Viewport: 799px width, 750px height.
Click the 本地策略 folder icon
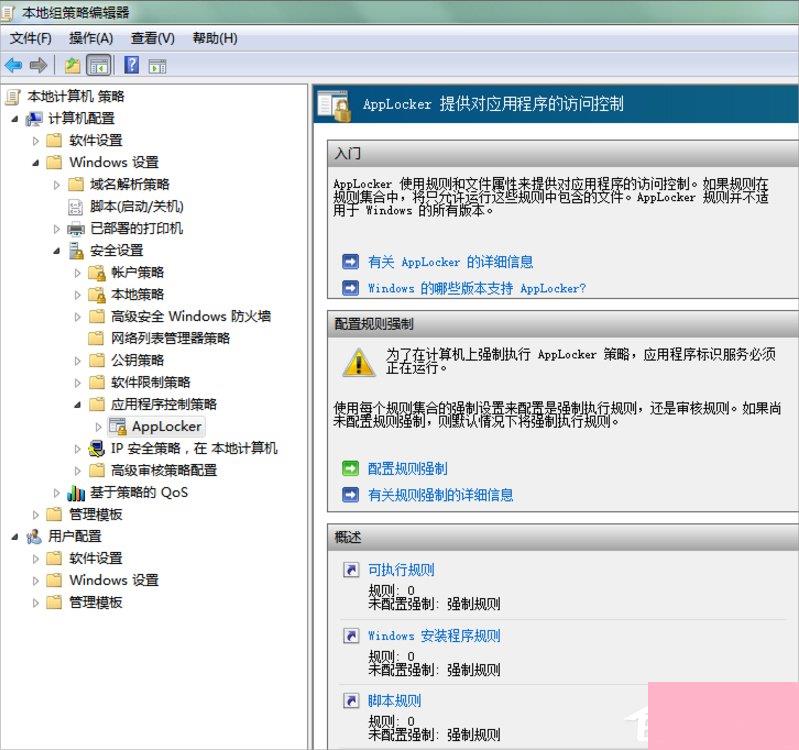97,294
